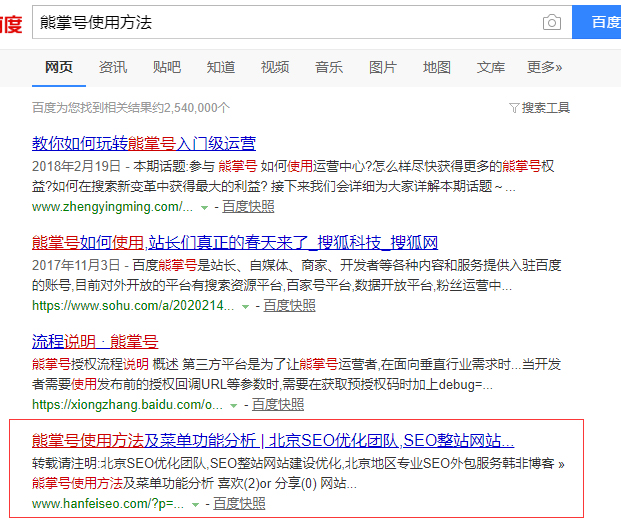
Task: Click the blue 百度 search button
Action: click(596, 22)
